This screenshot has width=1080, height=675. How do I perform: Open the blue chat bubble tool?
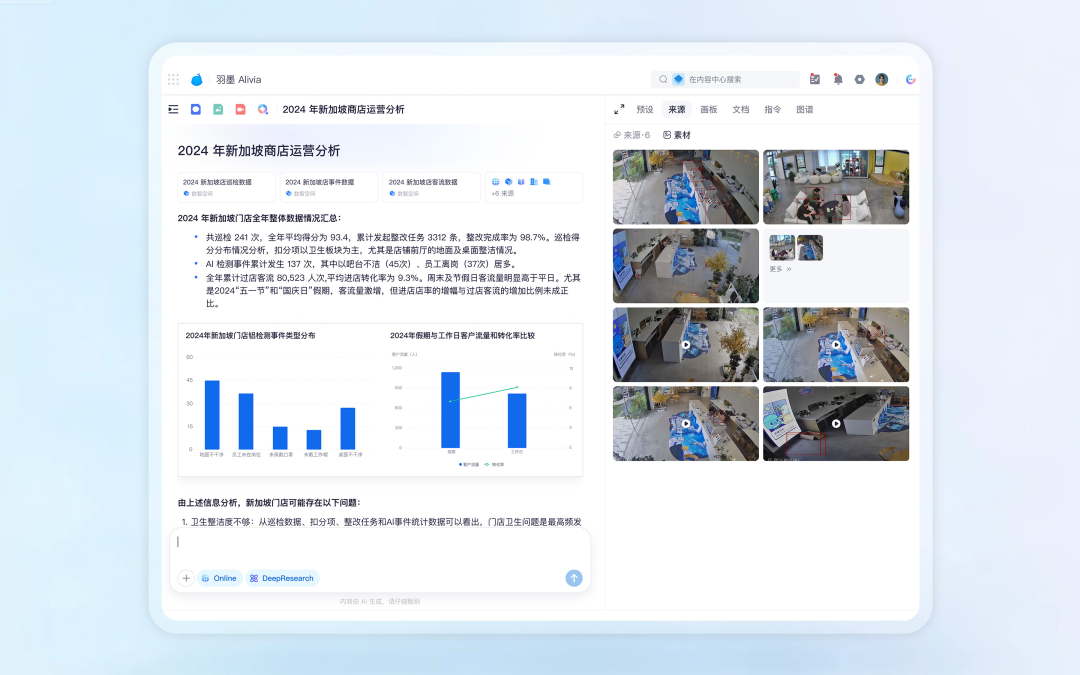196,110
